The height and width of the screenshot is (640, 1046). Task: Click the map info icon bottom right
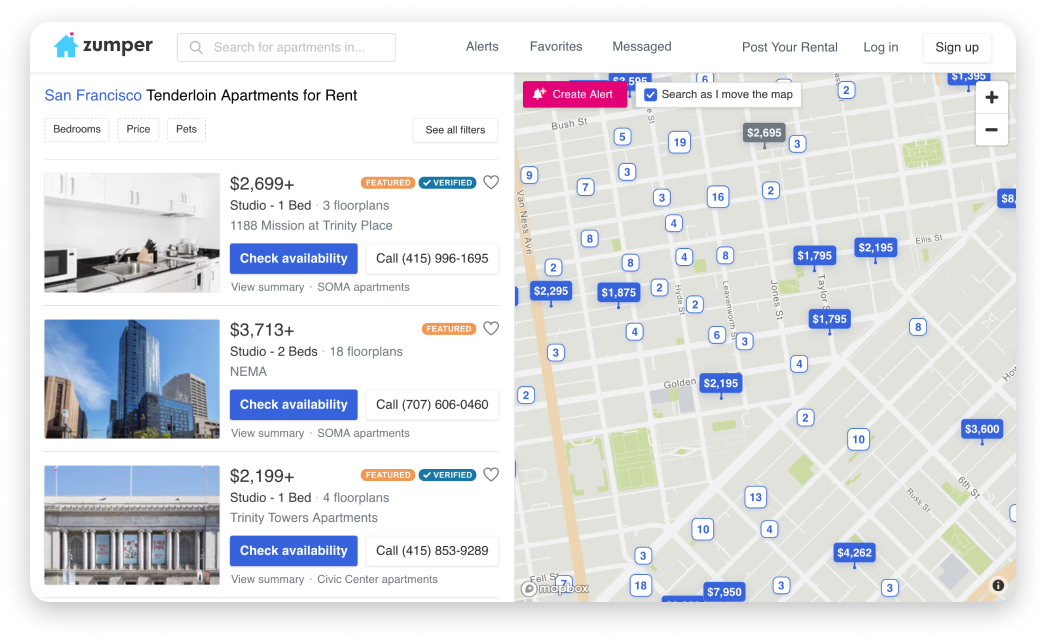[x=998, y=584]
